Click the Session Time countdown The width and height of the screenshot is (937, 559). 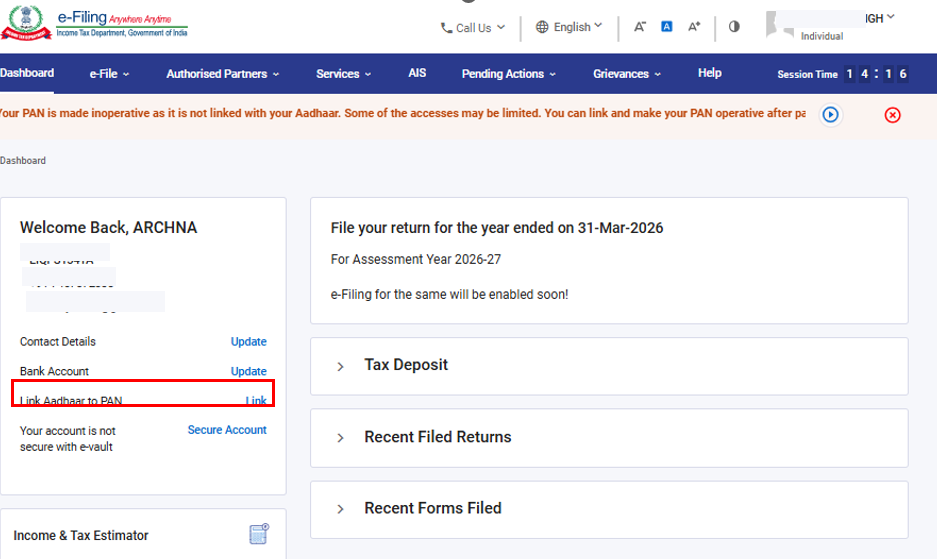coord(843,74)
